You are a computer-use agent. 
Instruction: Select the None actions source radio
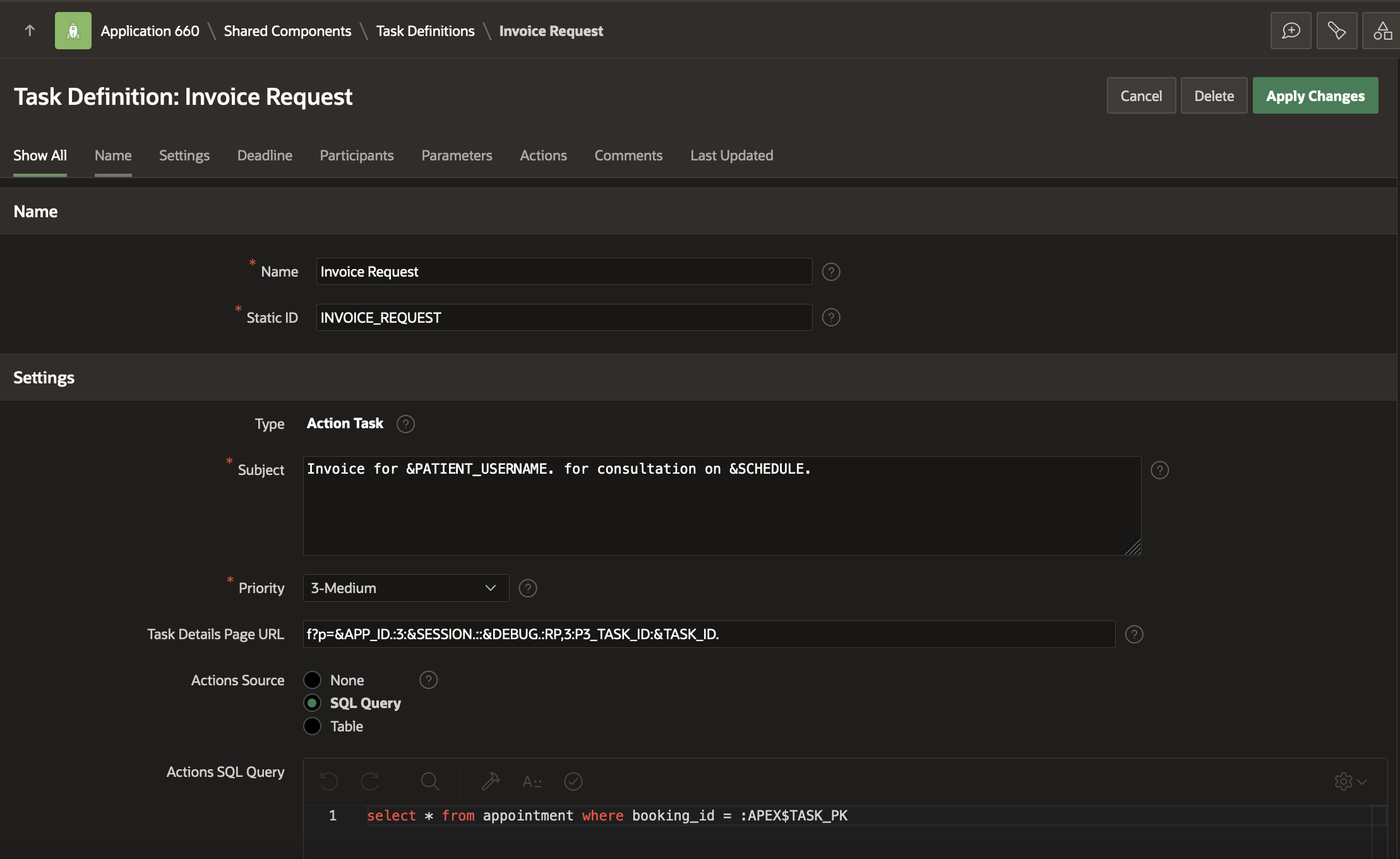313,680
